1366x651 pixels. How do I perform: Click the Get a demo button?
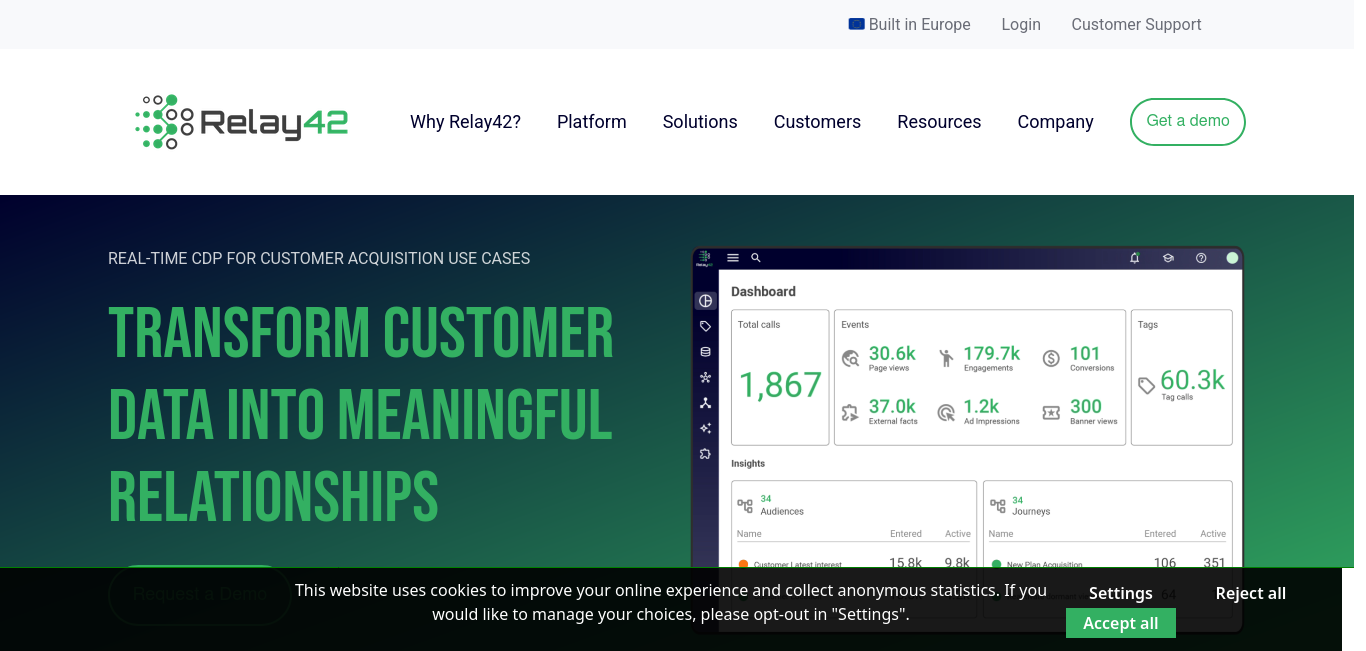pos(1188,121)
